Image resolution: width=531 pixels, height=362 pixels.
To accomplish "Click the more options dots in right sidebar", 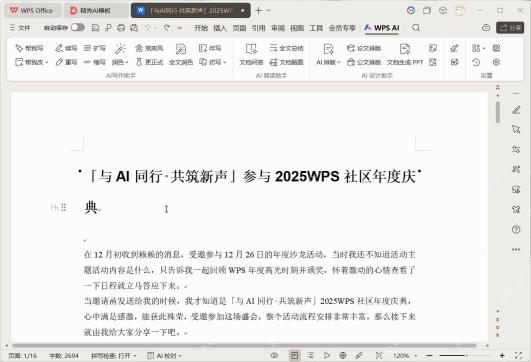I will coord(516,249).
